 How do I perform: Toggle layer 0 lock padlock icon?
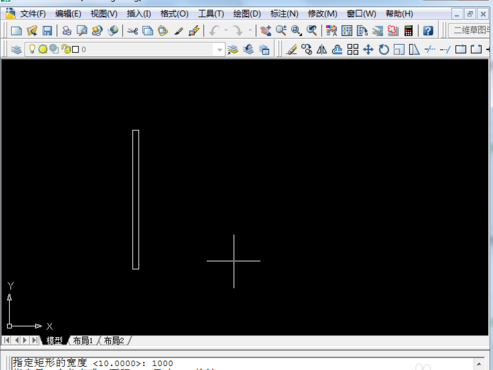click(x=66, y=49)
